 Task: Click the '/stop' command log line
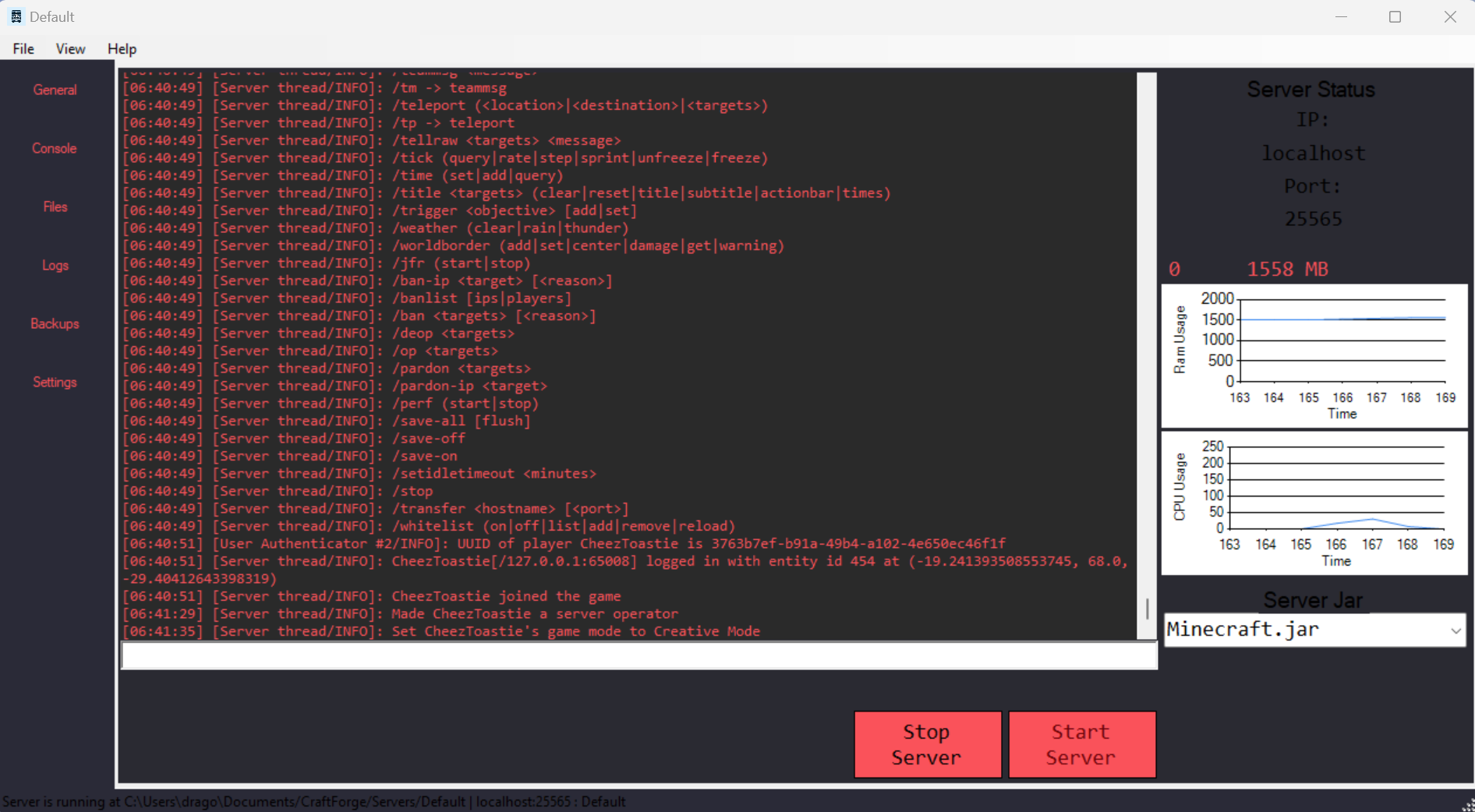pyautogui.click(x=278, y=491)
